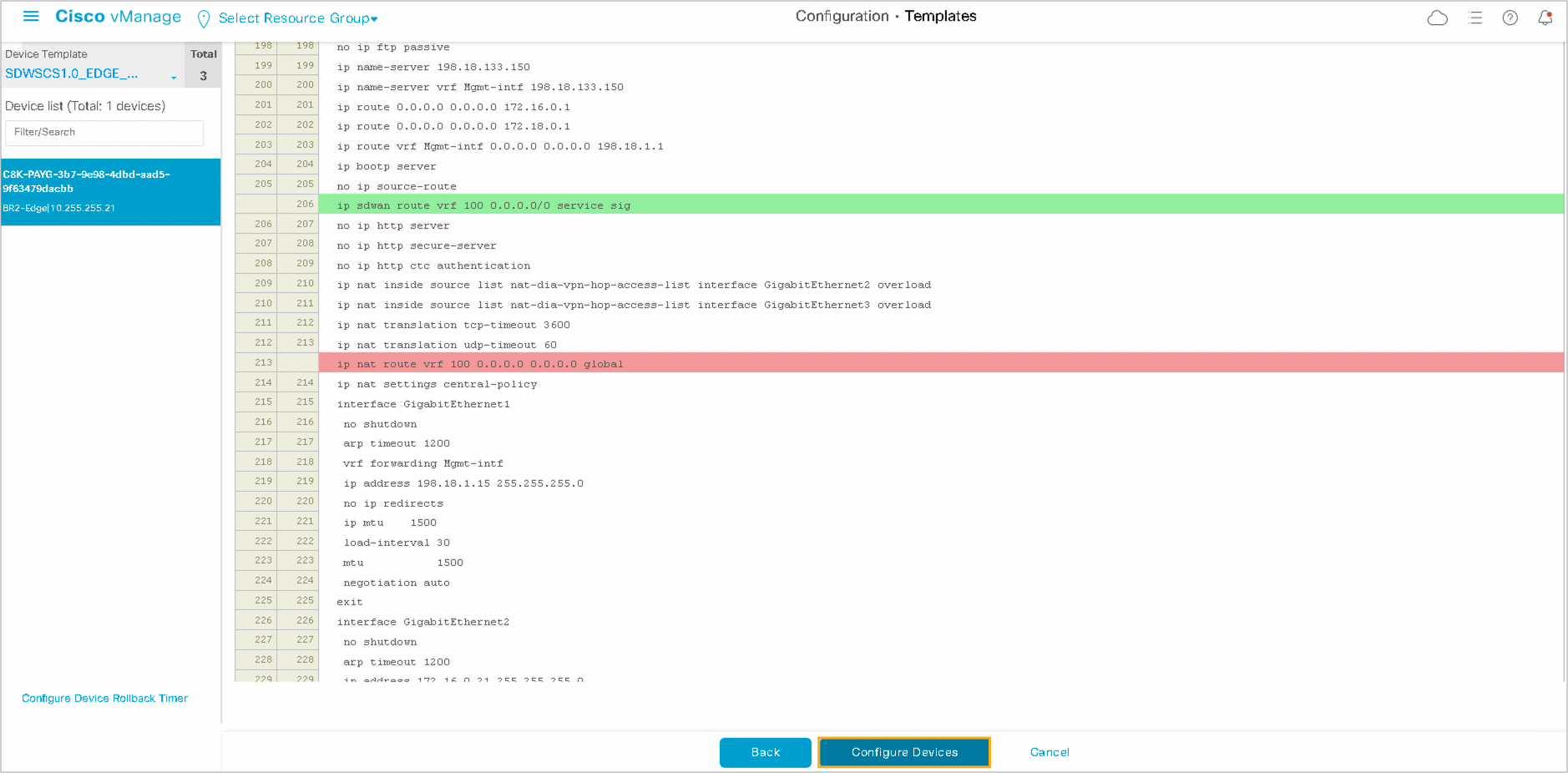Click the location pin icon
Screen dimensions: 1568x773
click(204, 18)
